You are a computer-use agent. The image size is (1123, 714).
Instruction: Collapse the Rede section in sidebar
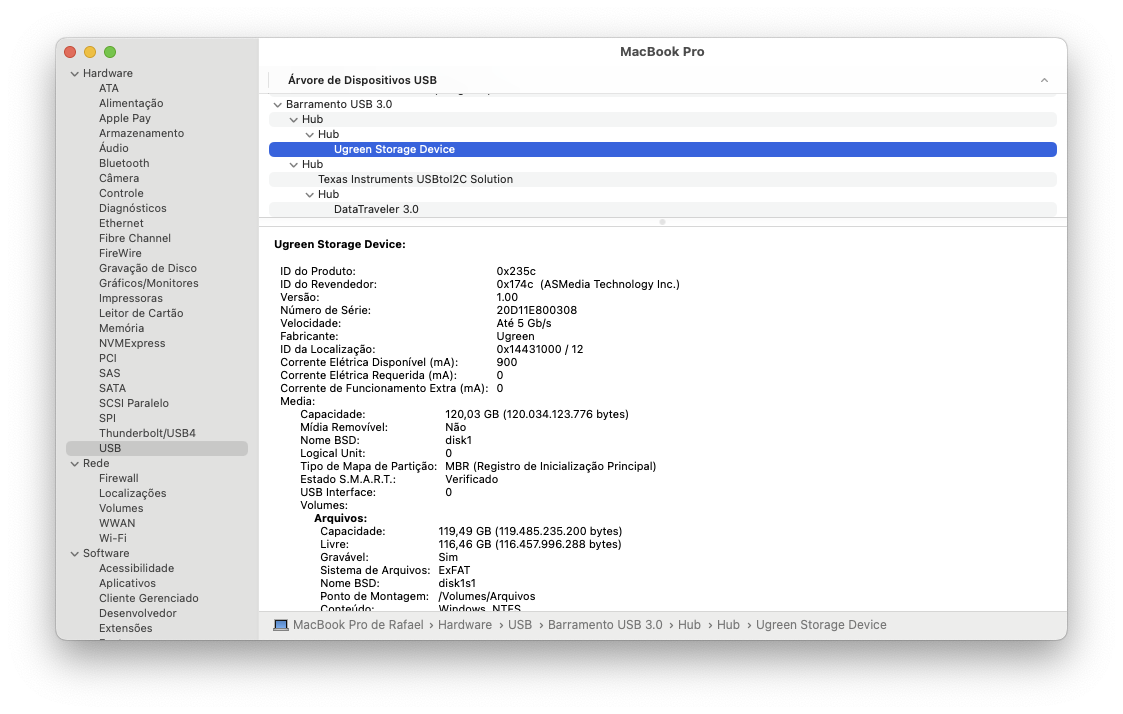[74, 464]
